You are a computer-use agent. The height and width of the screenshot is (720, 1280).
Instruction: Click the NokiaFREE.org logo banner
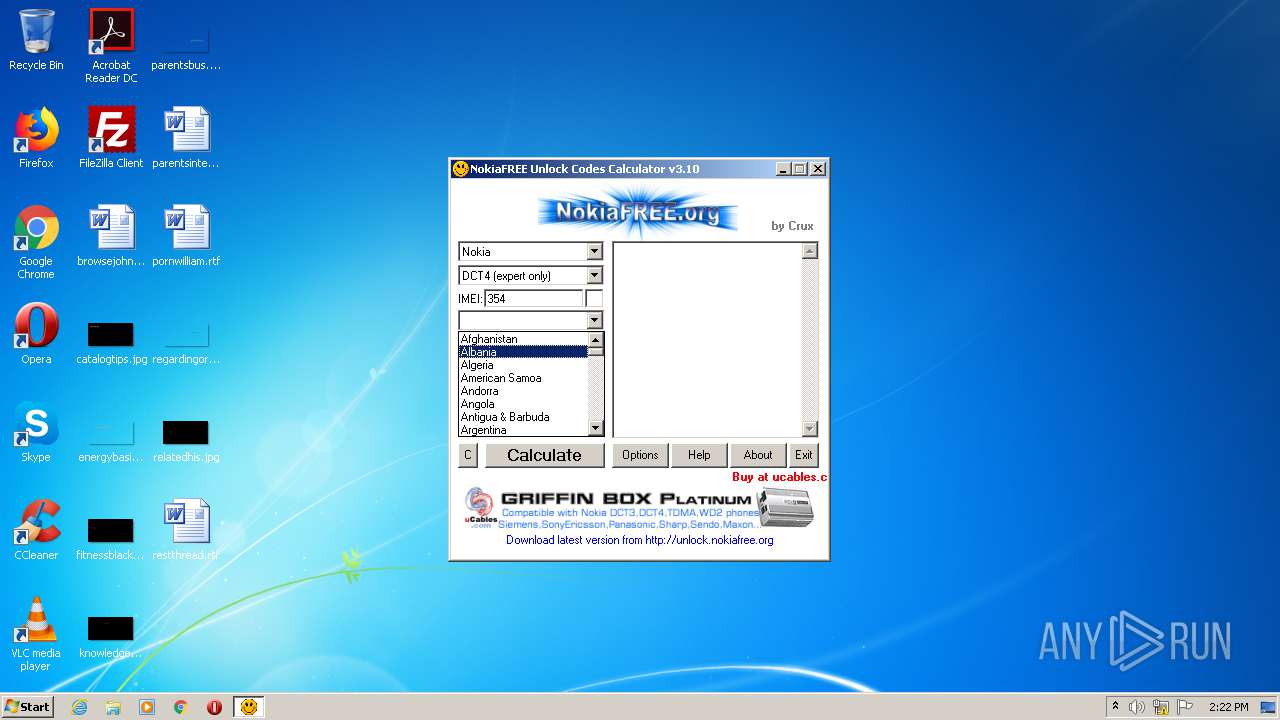(x=637, y=212)
